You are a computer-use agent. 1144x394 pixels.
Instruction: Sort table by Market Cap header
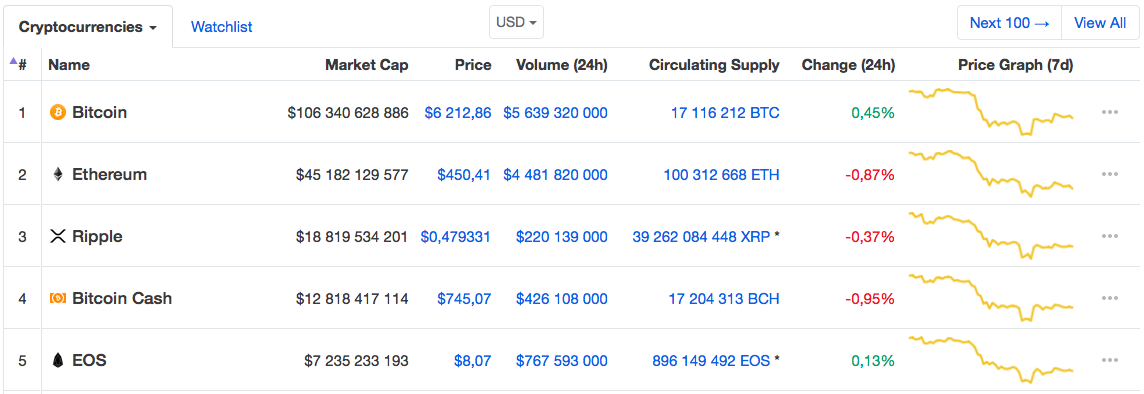tap(366, 65)
